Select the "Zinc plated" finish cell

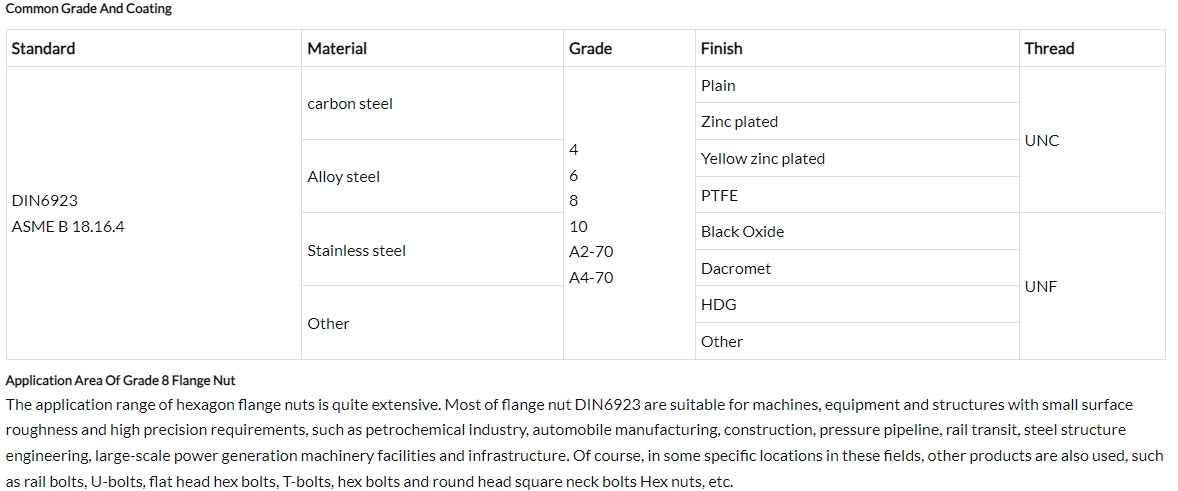(739, 122)
